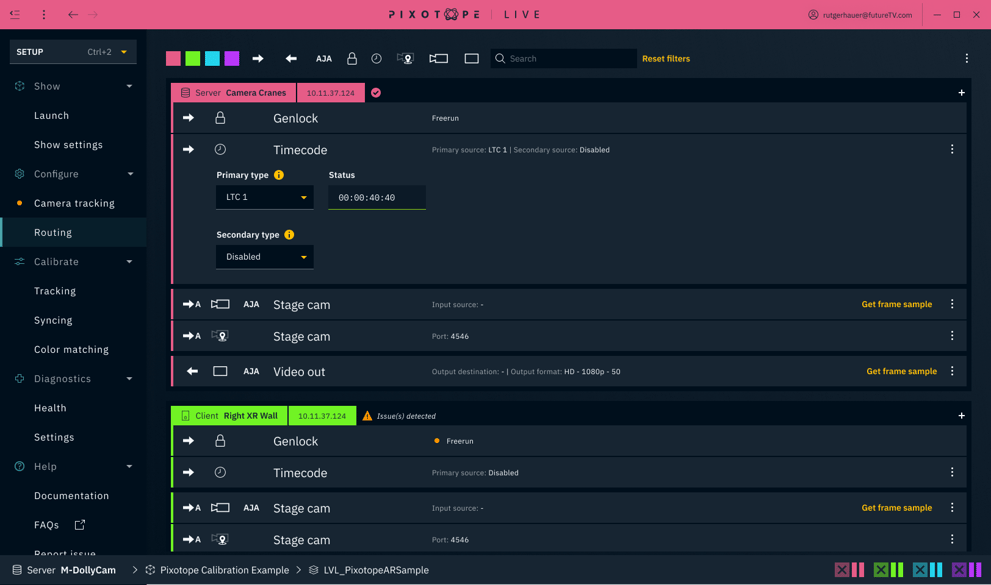The image size is (991, 585).
Task: Click the Client Right XR Wall header tab
Action: [229, 416]
